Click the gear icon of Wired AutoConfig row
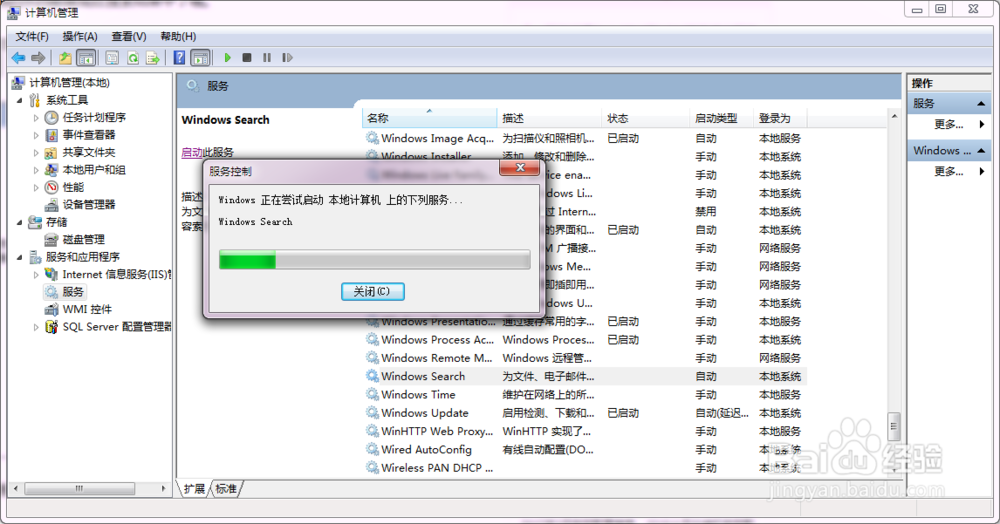 tap(372, 449)
